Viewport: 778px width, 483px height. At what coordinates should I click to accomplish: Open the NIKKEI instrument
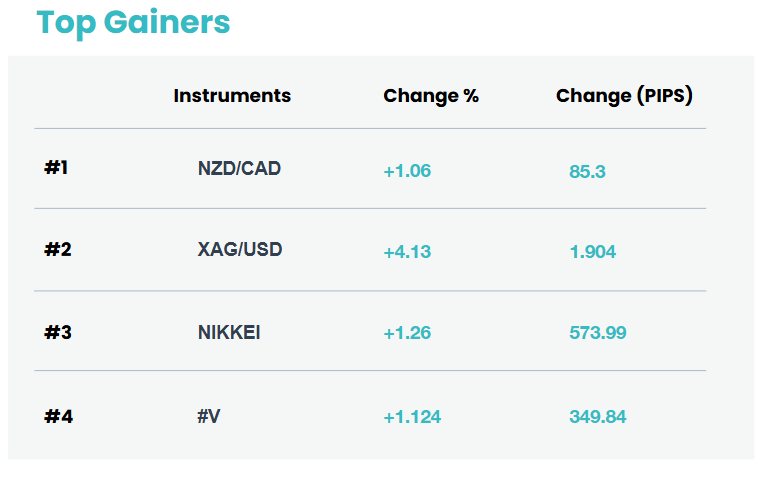point(229,332)
